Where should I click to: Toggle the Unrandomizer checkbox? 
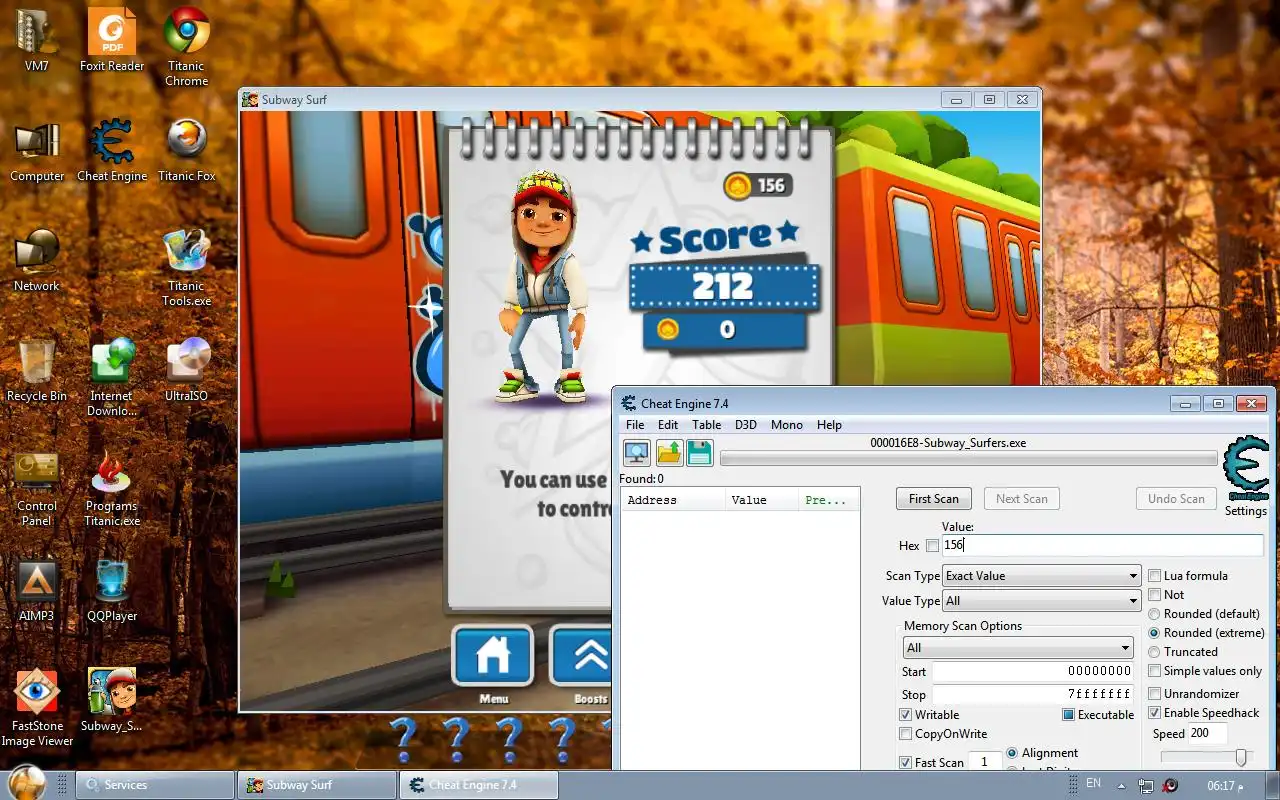(x=1155, y=694)
